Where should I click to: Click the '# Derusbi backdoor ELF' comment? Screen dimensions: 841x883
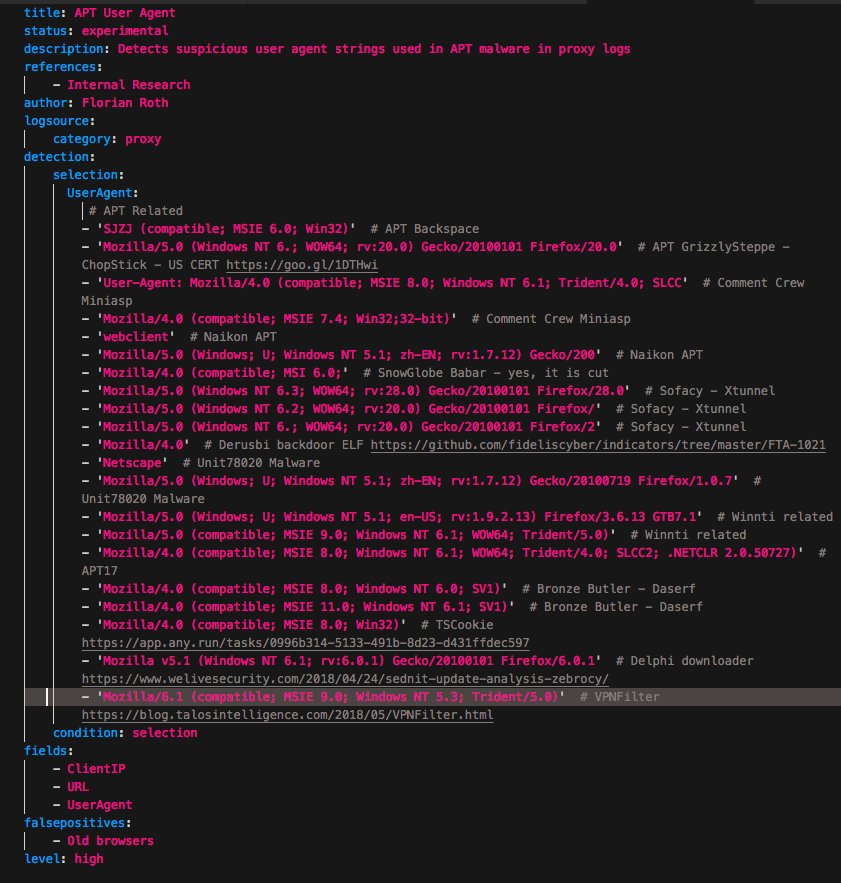click(283, 445)
